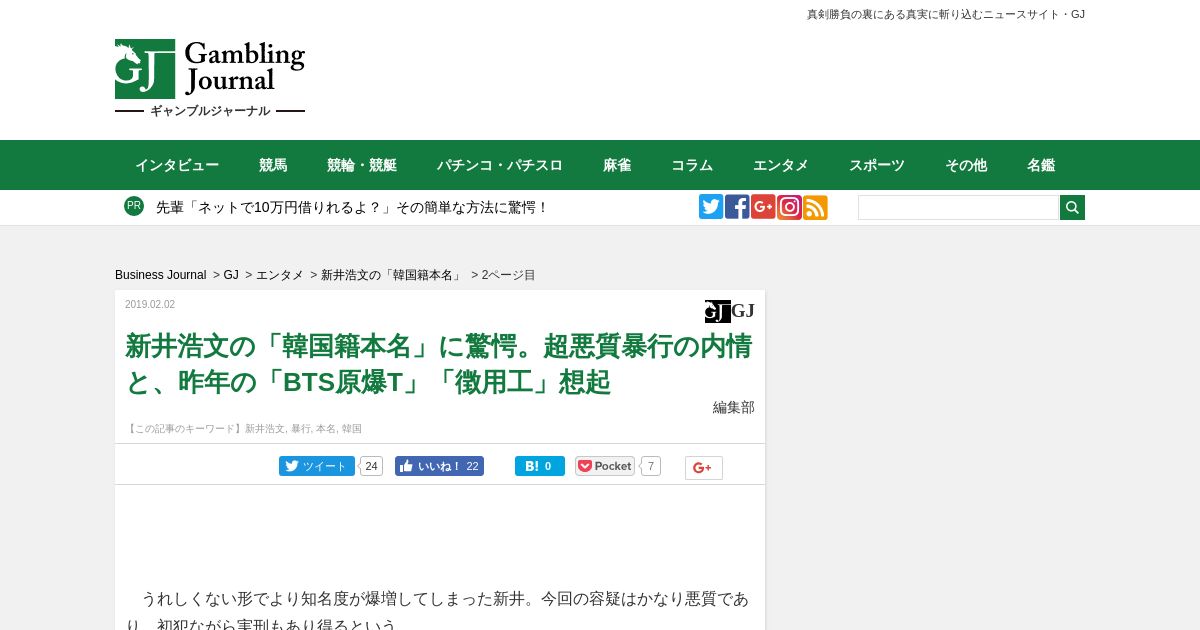Open the コラム menu item

692,165
